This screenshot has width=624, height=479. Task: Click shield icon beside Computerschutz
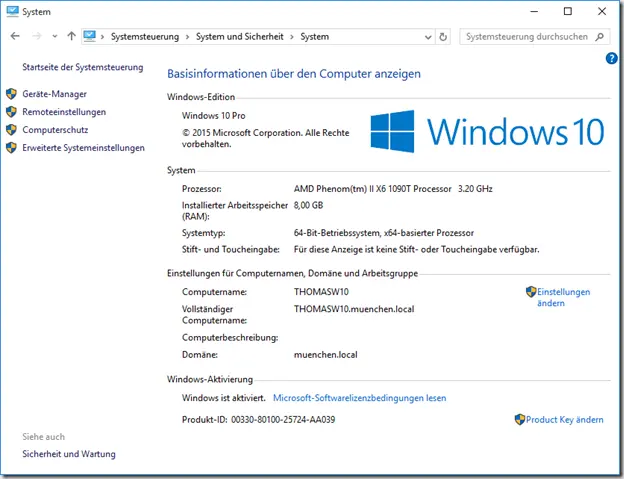[11, 130]
